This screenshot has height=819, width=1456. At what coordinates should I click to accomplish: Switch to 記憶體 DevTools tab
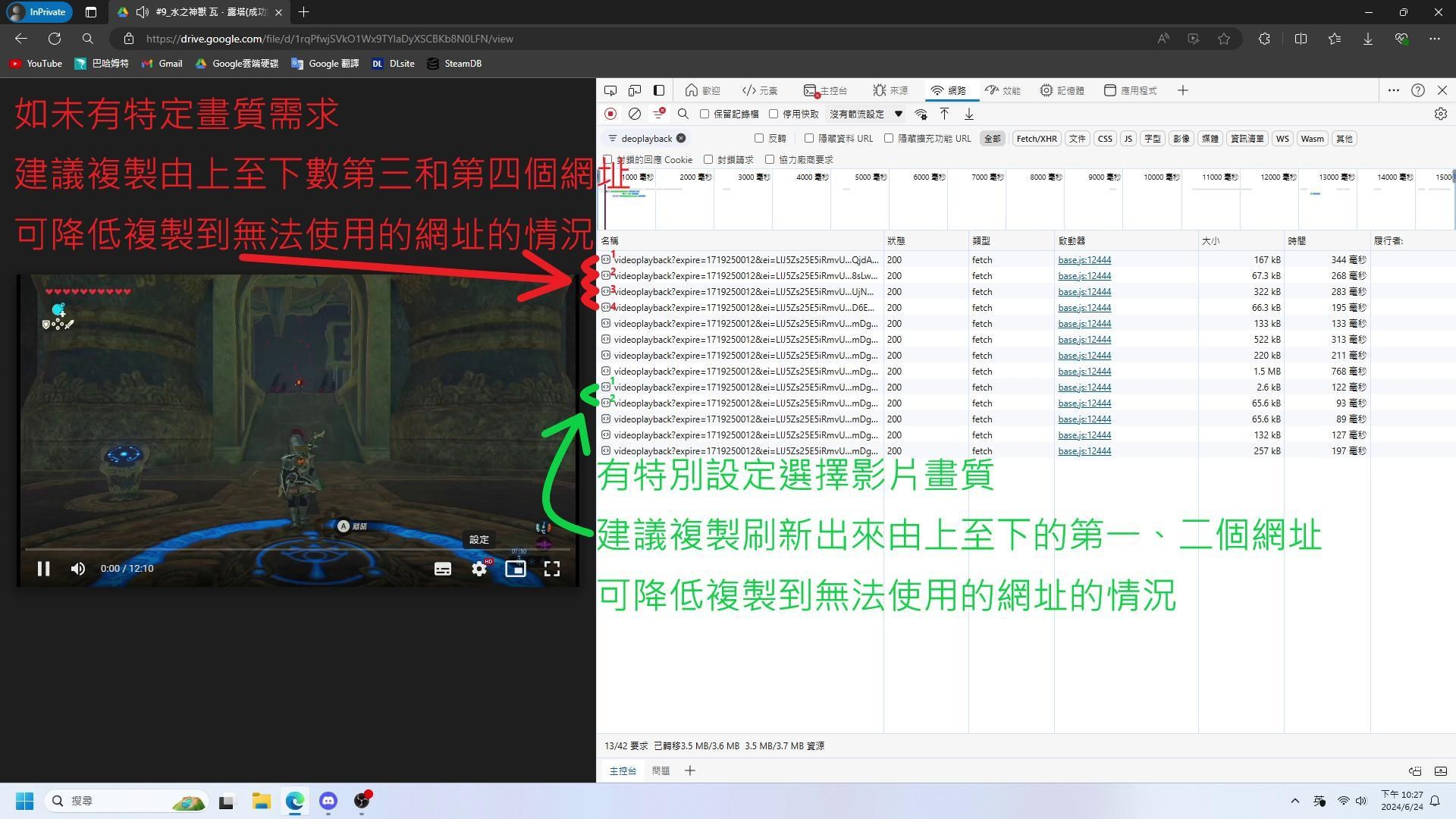[x=1062, y=90]
